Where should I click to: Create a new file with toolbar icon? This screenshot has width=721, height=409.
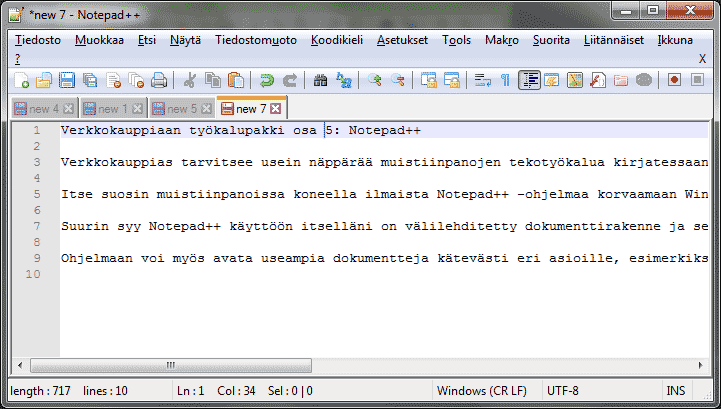pyautogui.click(x=21, y=80)
